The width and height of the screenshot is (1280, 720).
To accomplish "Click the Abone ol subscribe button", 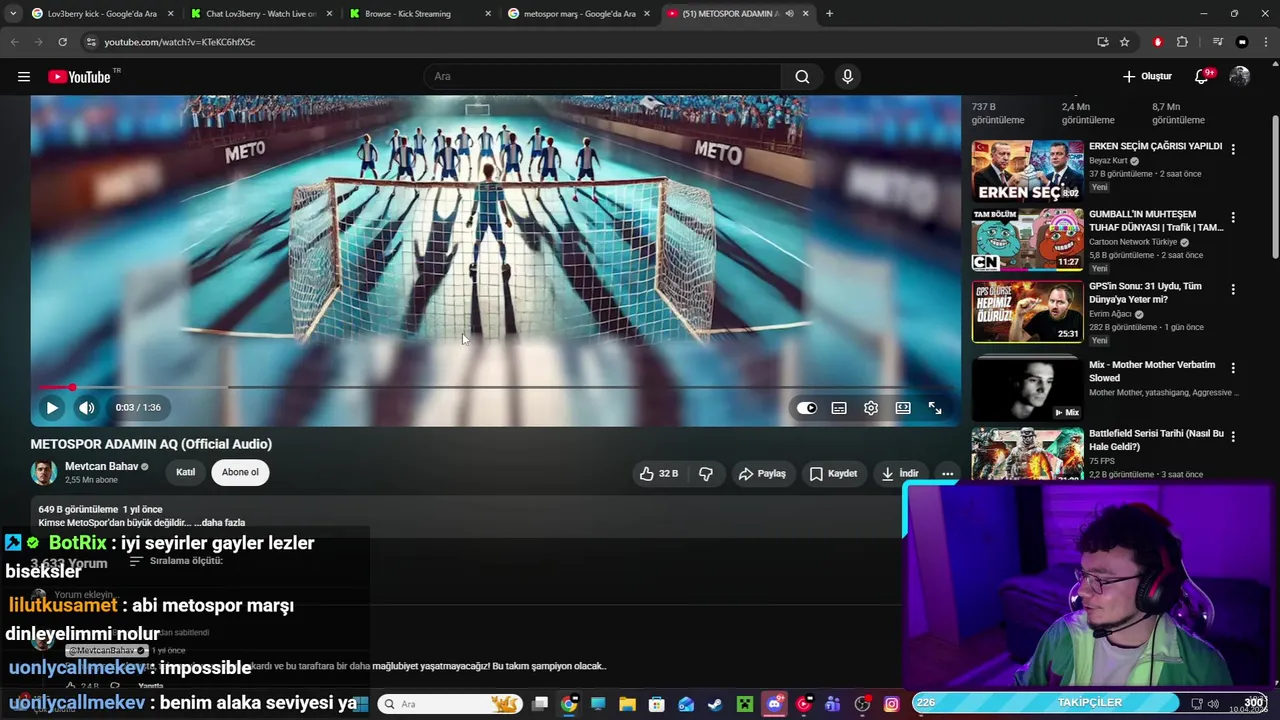I will coord(240,472).
